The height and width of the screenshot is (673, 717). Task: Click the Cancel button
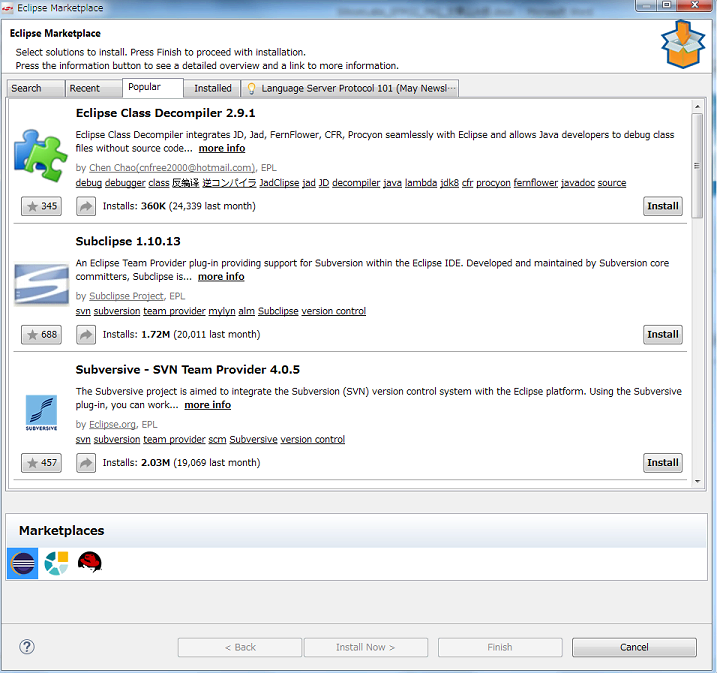(634, 647)
